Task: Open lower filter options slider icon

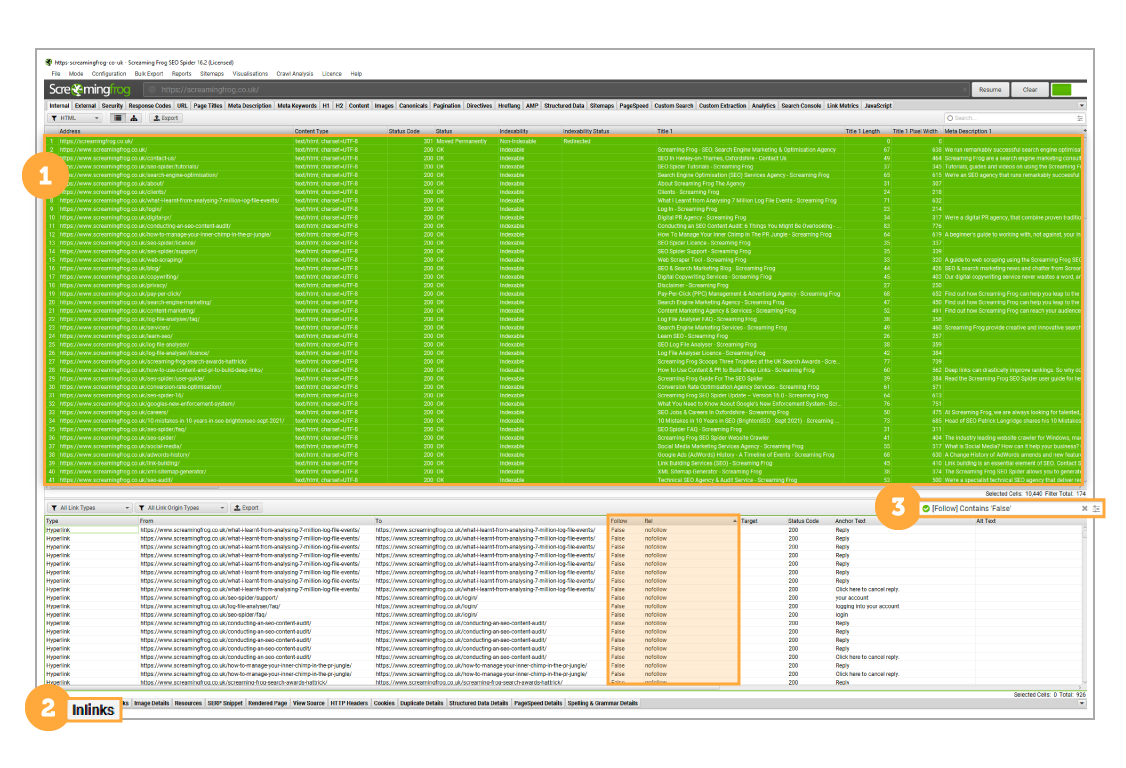Action: (1097, 509)
